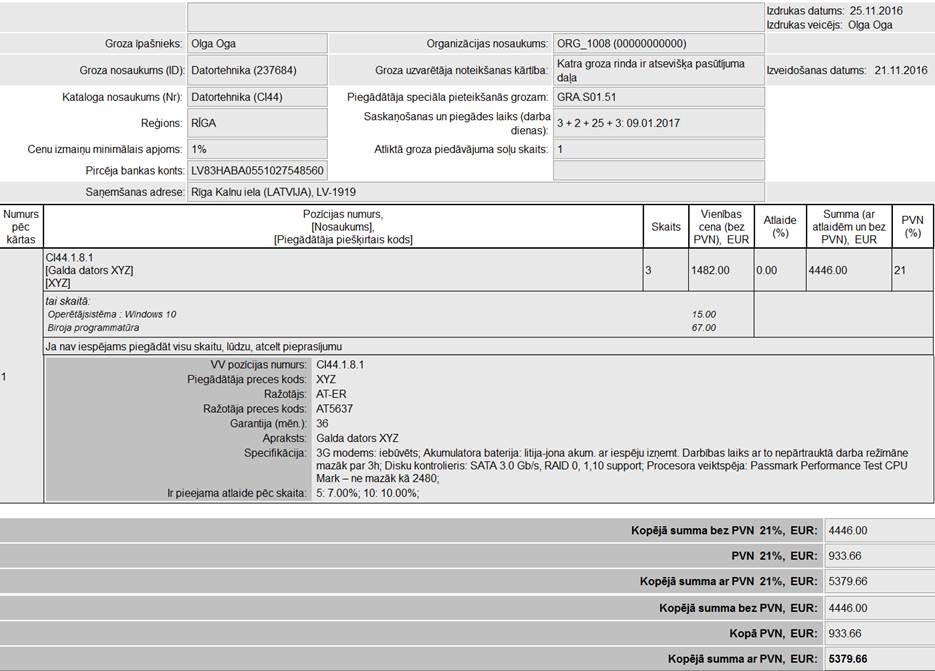Screen dimensions: 935x671
Task: Select the Reģions field showing RĪGA
Action: pyautogui.click(x=256, y=123)
